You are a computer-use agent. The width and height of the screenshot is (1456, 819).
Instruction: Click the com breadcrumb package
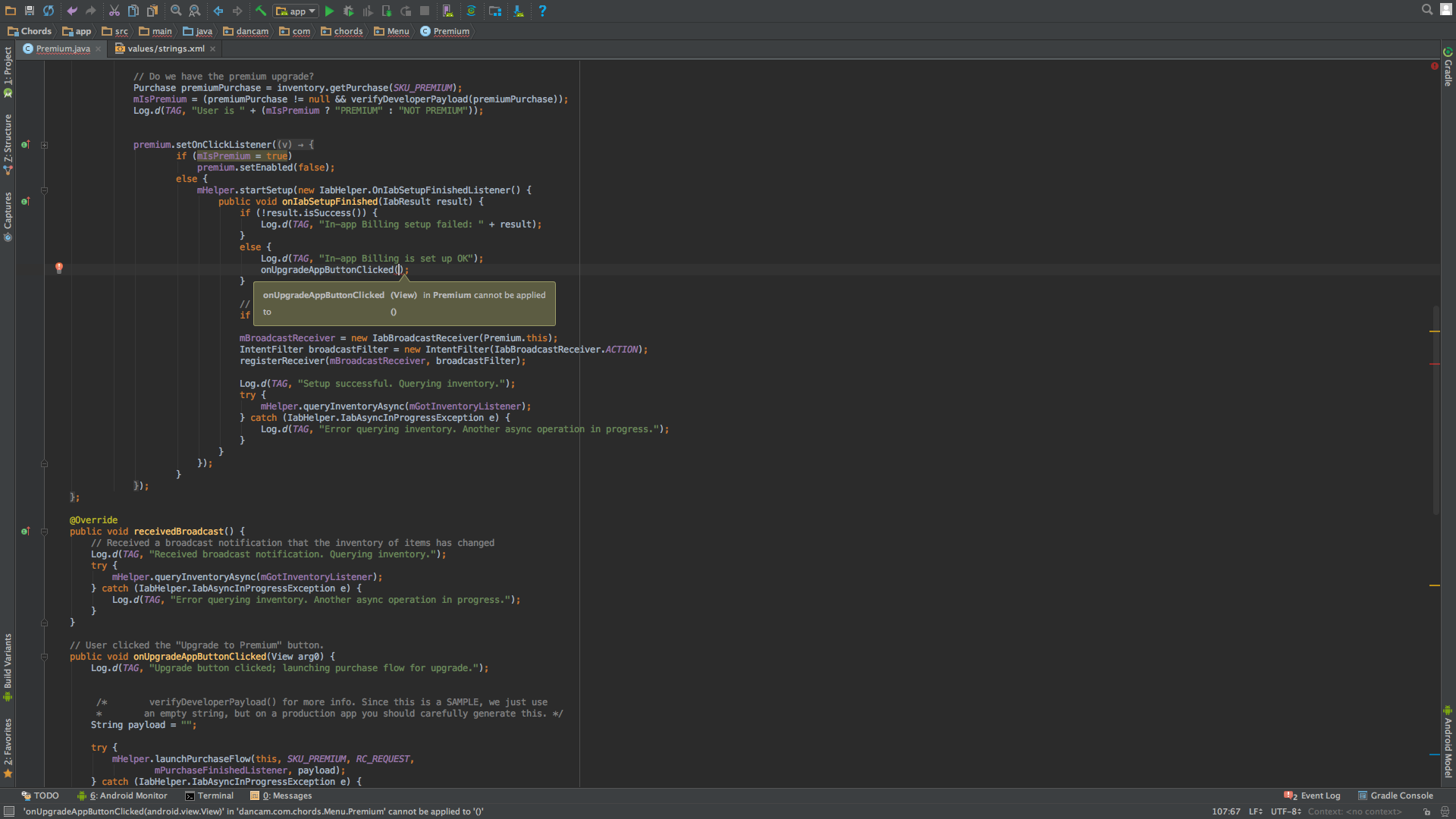295,31
